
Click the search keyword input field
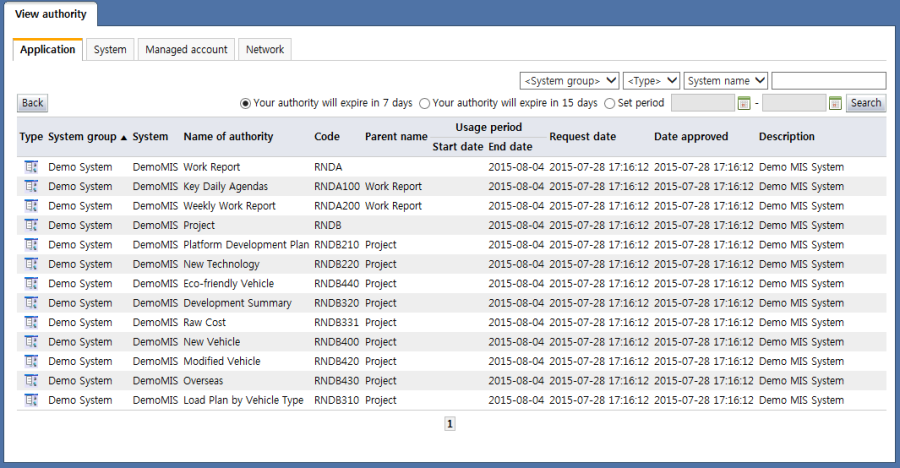tap(829, 81)
